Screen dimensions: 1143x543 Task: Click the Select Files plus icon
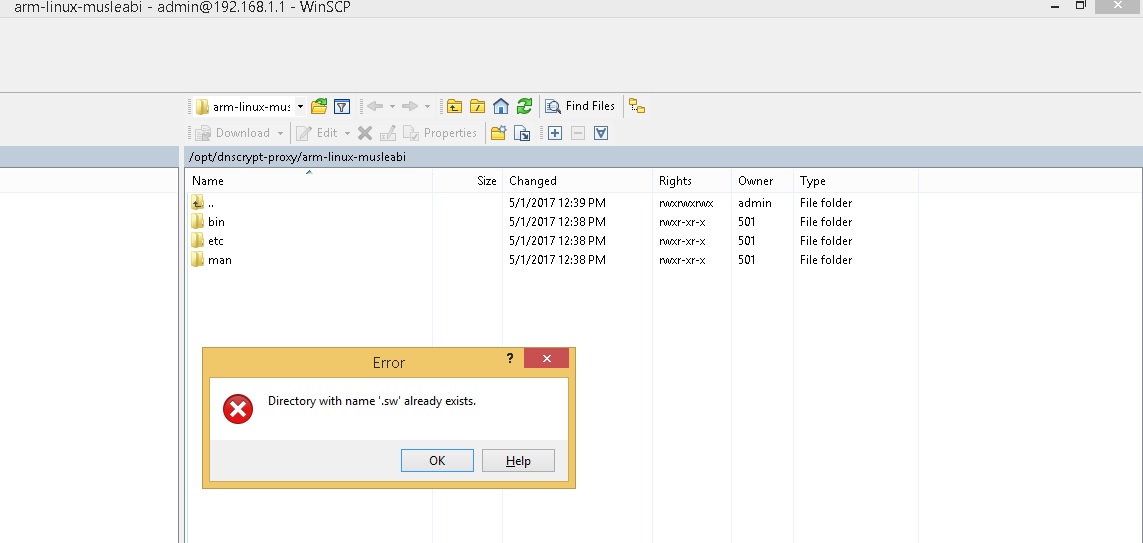(x=555, y=133)
